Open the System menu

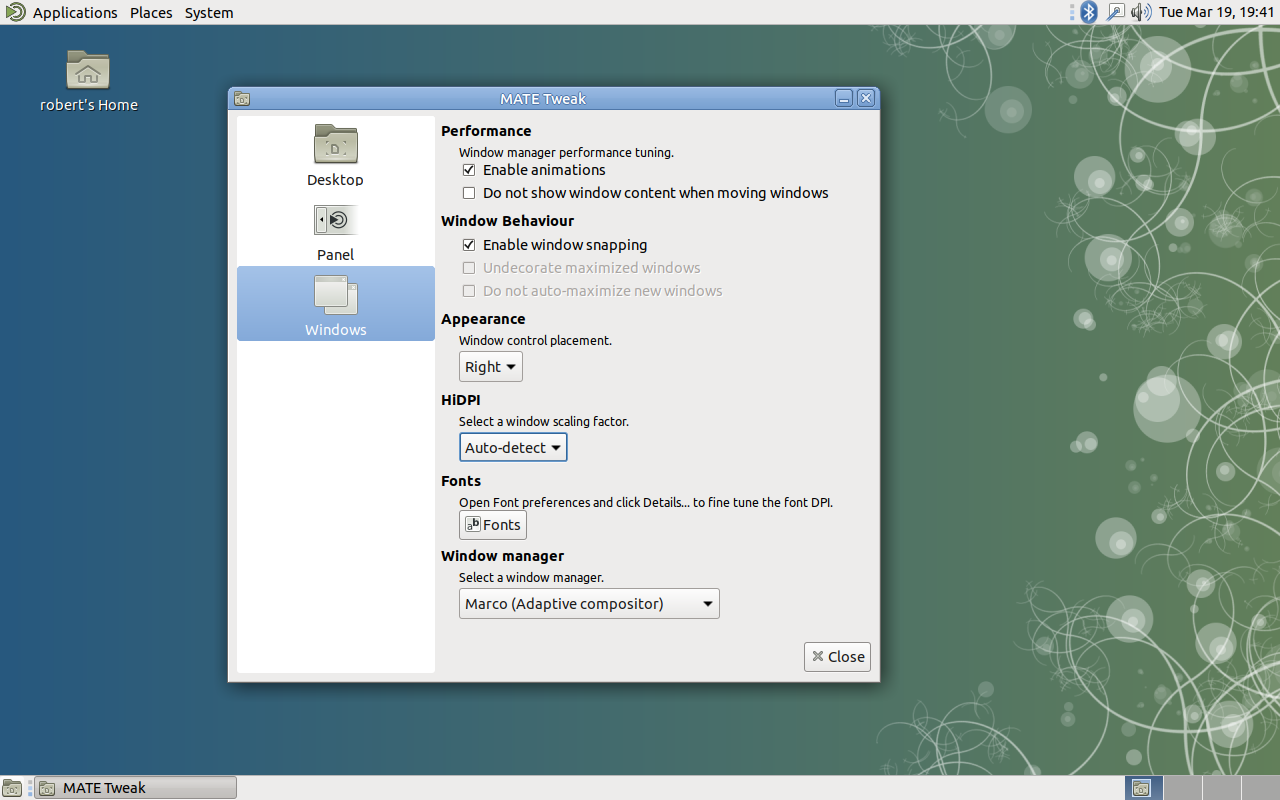(209, 13)
